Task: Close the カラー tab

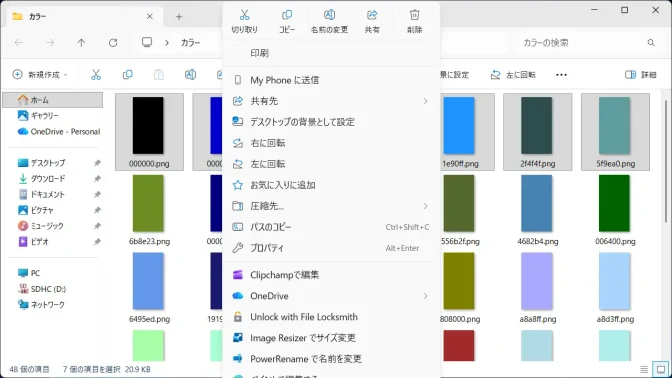Action: pyautogui.click(x=150, y=16)
